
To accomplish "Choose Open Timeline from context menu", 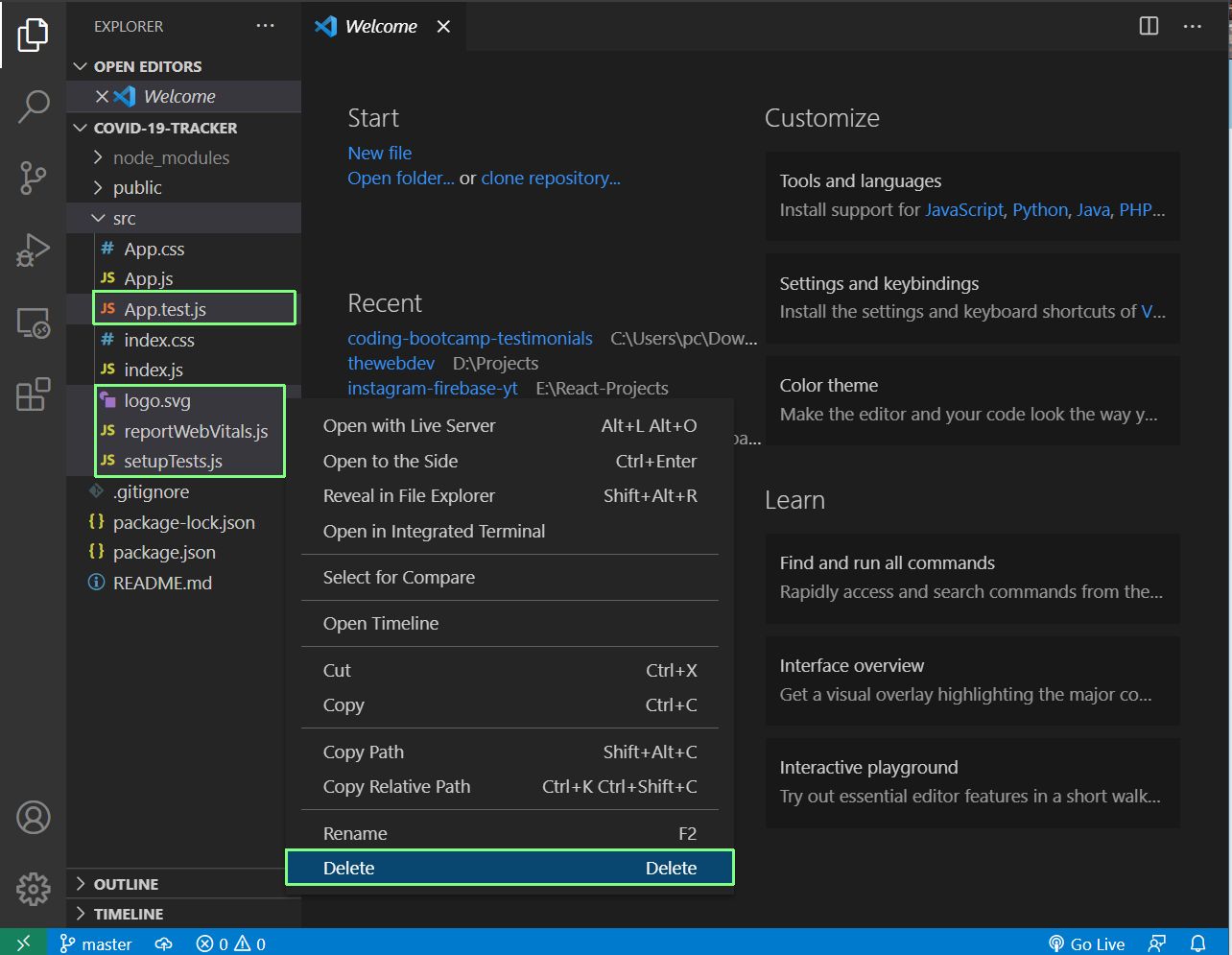I will coord(509,623).
